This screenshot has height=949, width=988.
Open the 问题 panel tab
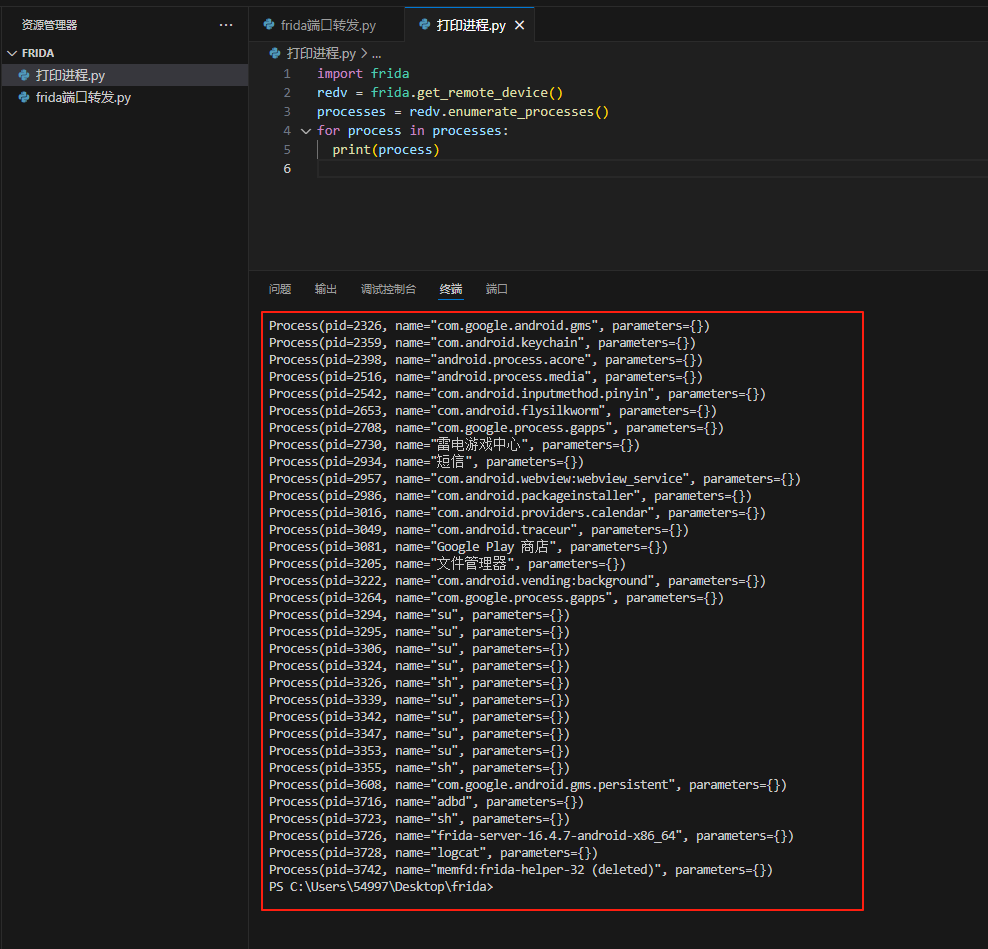[x=280, y=289]
